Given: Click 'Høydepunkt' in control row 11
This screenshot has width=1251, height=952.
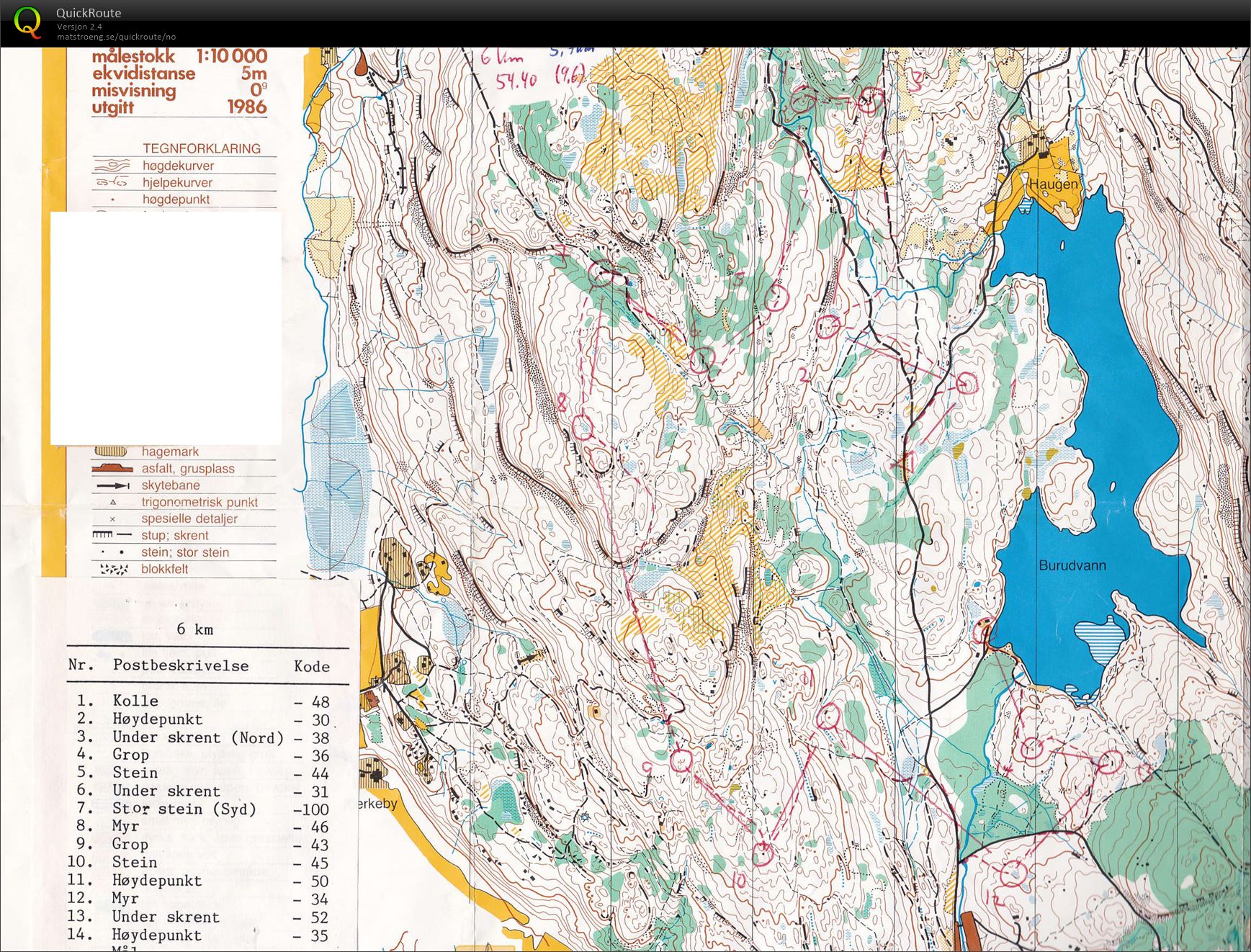Looking at the screenshot, I should (157, 880).
